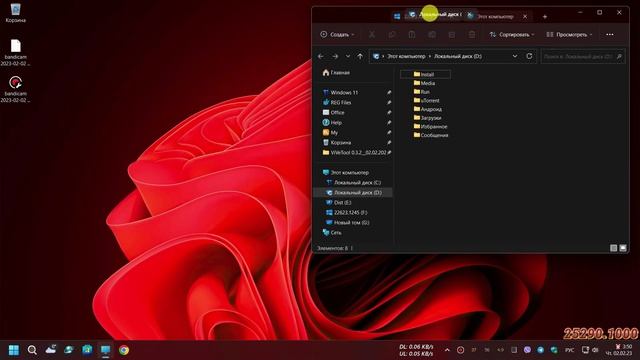
Task: Click the РУС language indicator
Action: pos(569,350)
